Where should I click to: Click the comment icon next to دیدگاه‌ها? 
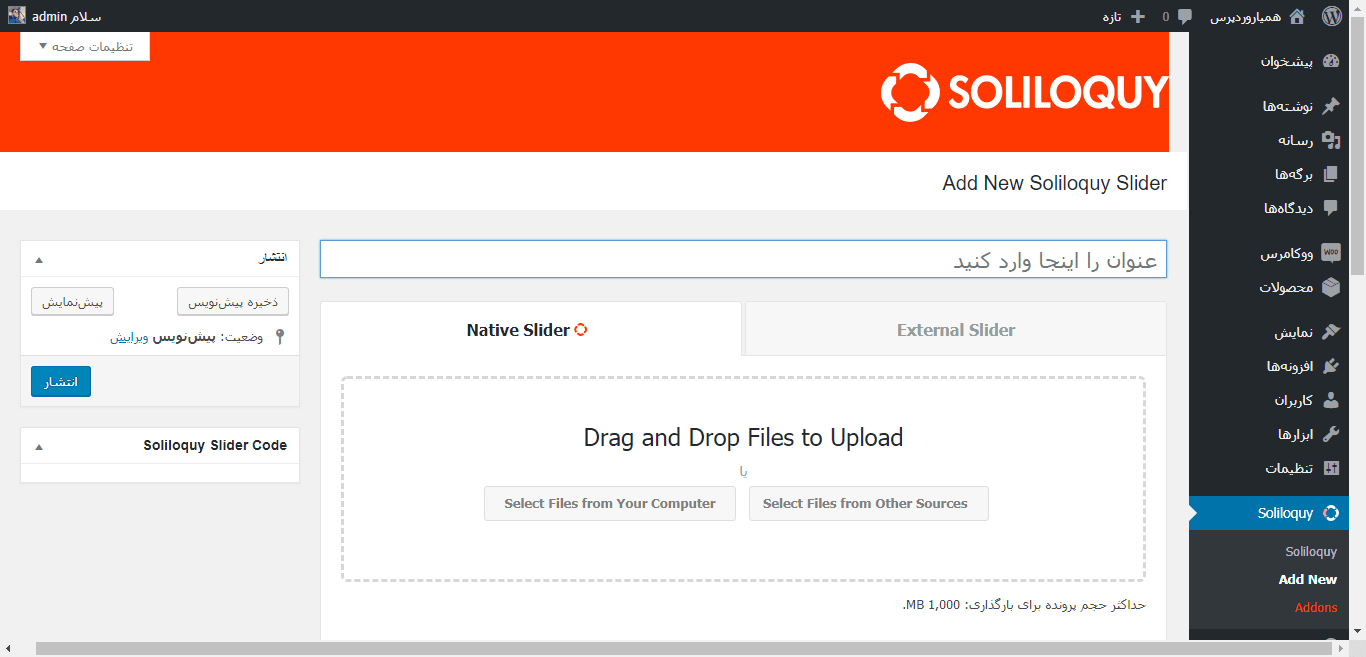[1330, 208]
